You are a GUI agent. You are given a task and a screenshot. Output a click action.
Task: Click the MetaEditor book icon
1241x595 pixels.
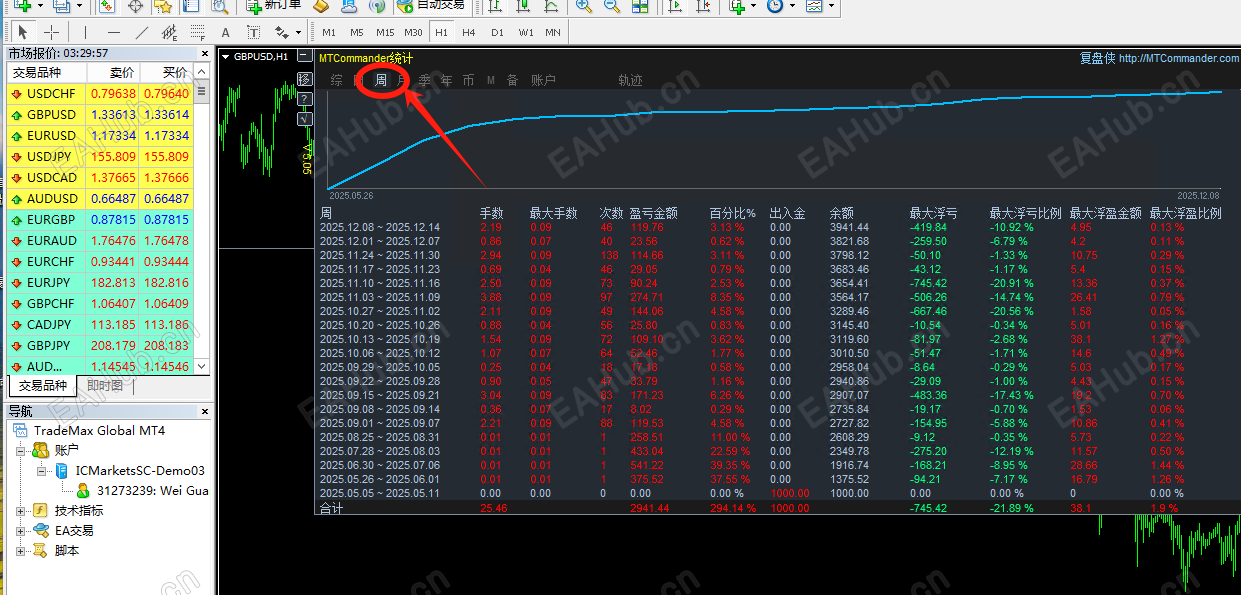(322, 6)
